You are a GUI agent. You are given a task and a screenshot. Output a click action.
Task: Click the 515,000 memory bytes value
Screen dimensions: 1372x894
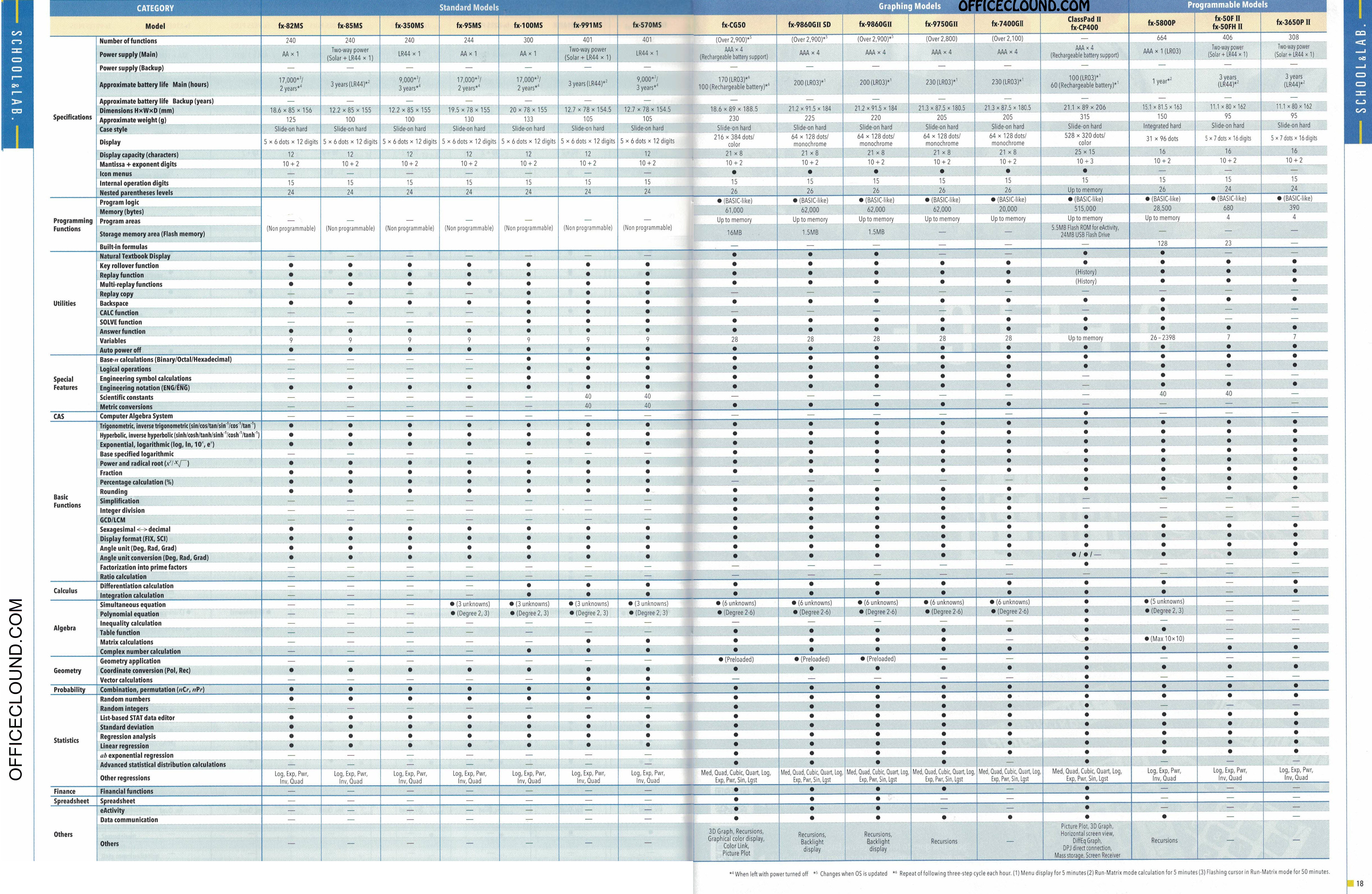coord(1084,209)
